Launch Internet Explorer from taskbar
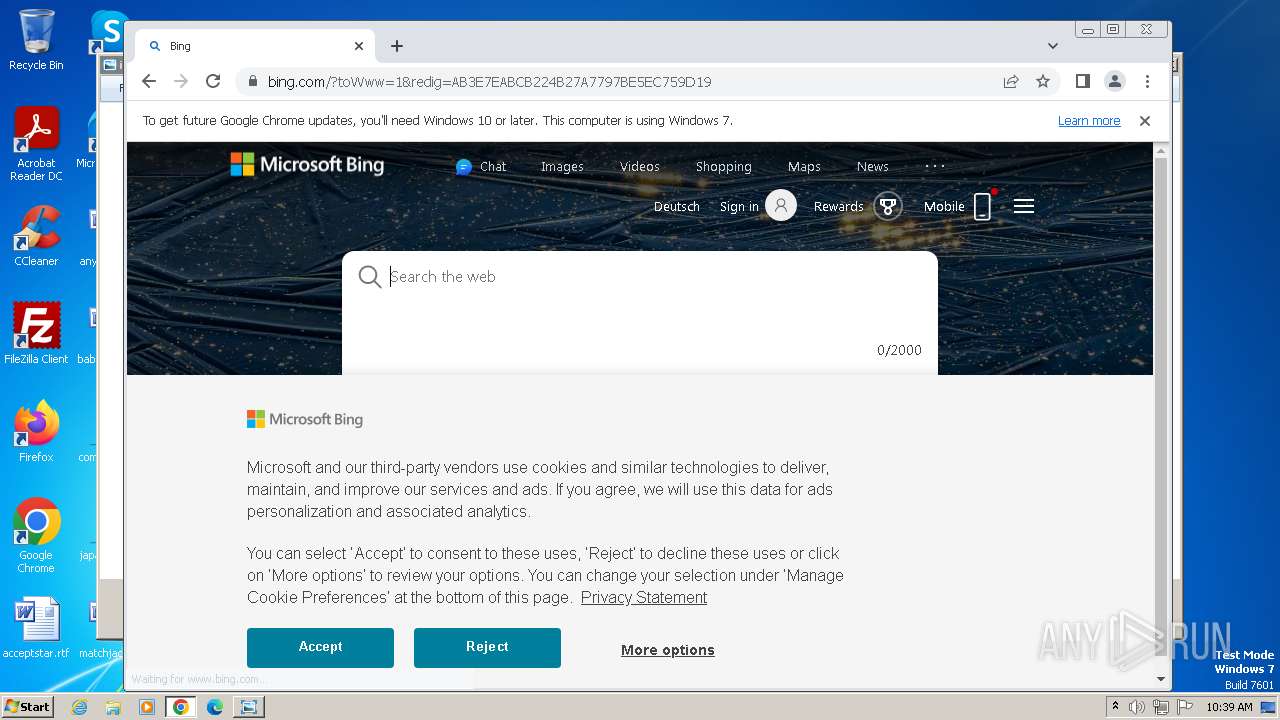This screenshot has width=1280, height=720. [79, 707]
